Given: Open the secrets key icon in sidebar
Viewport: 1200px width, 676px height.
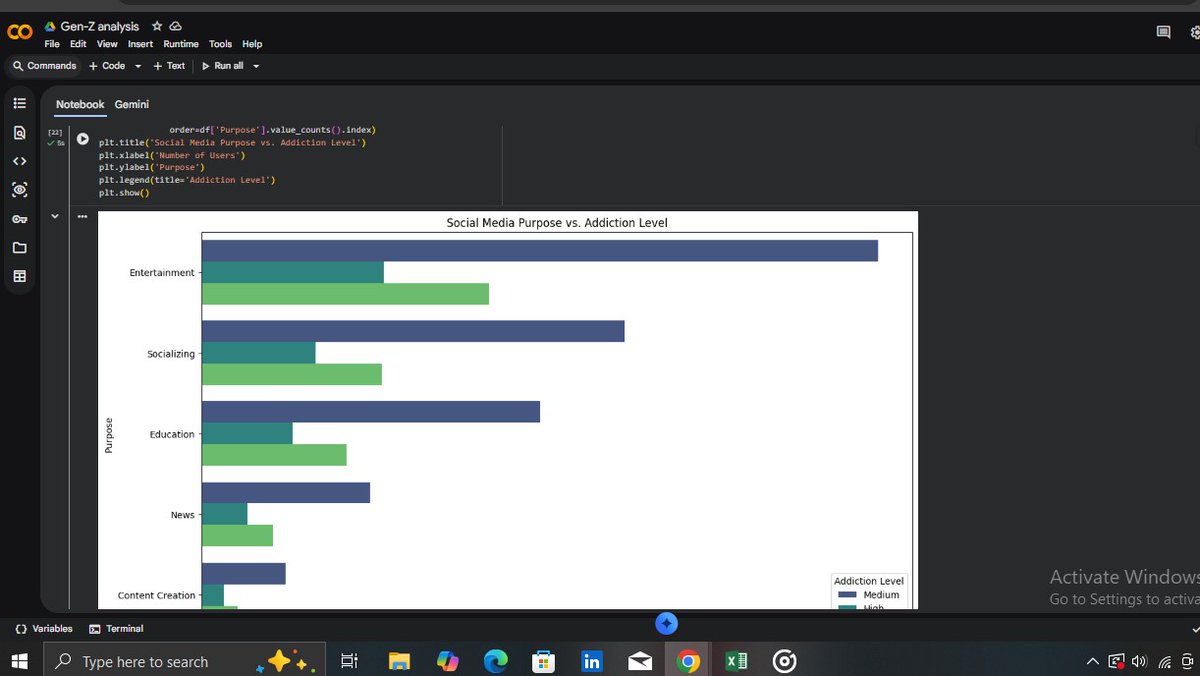Looking at the screenshot, I should tap(19, 219).
